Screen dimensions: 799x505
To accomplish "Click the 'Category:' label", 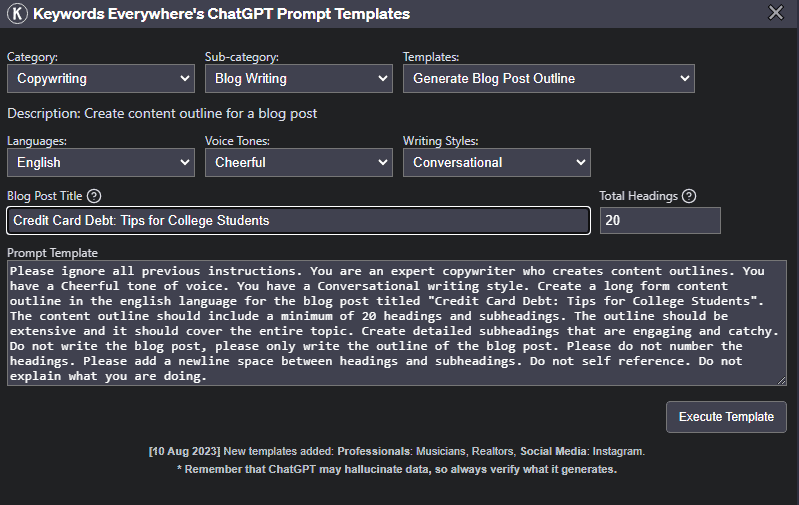I will (33, 57).
